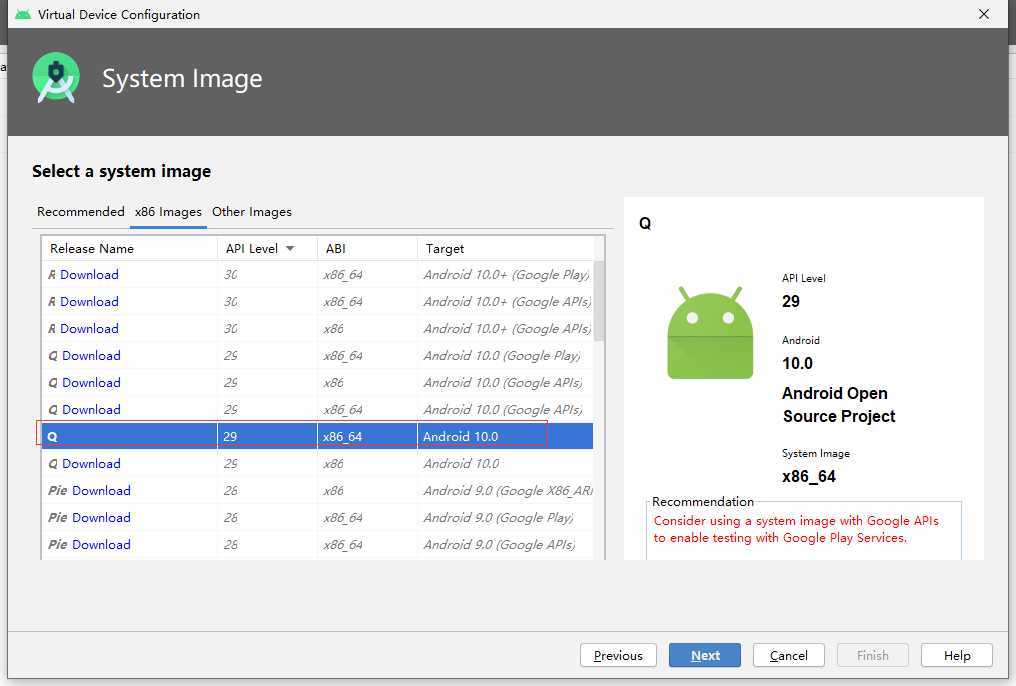Image resolution: width=1016 pixels, height=686 pixels.
Task: Click the Target column header
Action: [445, 248]
